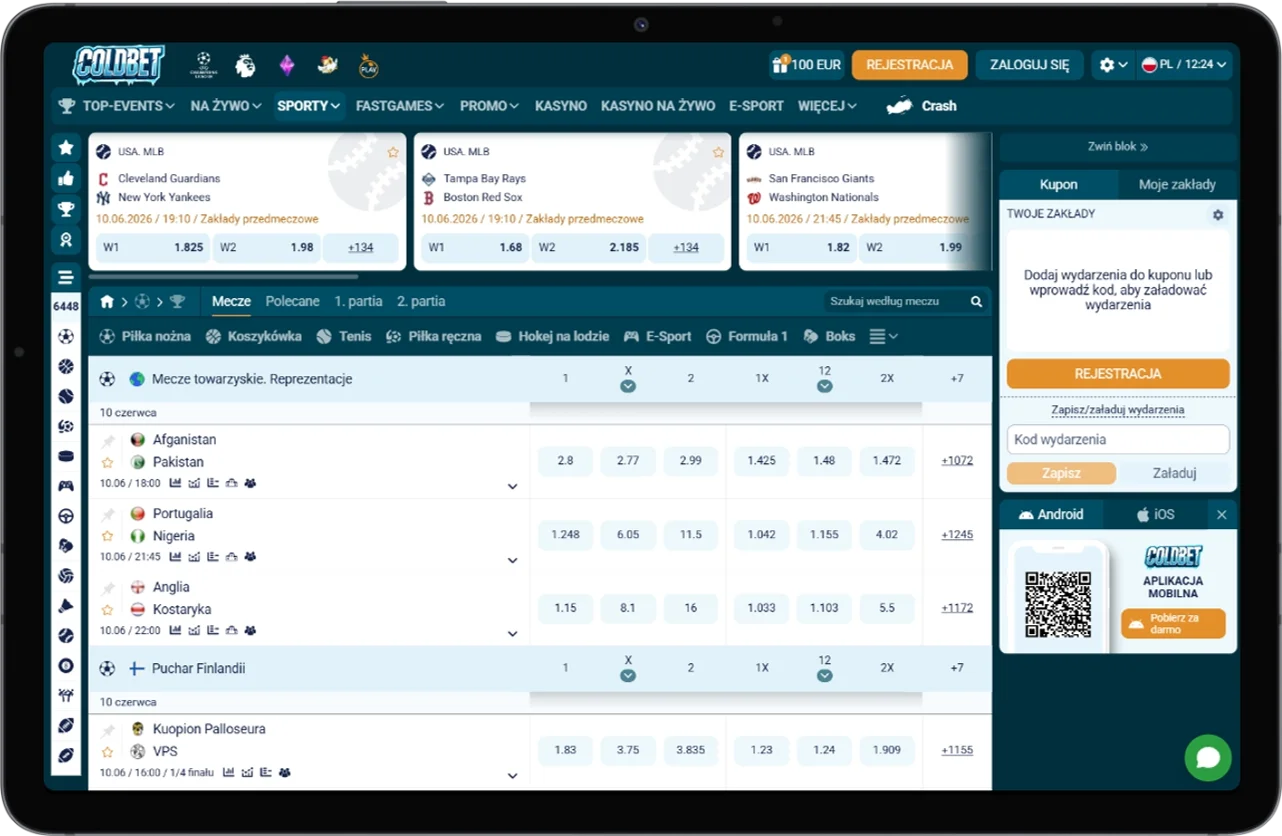Open the Premier League lion icon

pyautogui.click(x=245, y=66)
